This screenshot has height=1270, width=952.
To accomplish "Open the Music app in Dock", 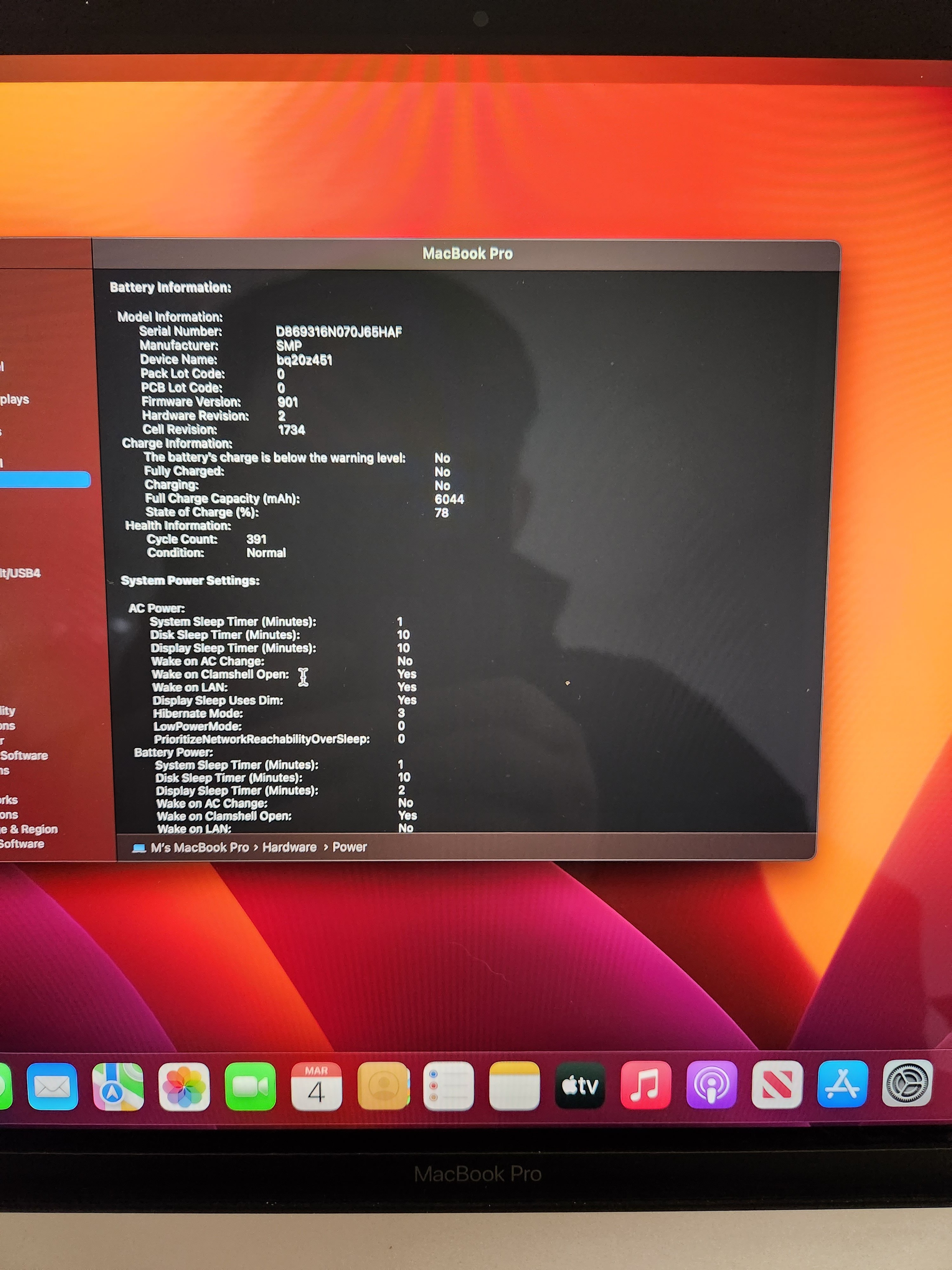I will pos(645,1085).
